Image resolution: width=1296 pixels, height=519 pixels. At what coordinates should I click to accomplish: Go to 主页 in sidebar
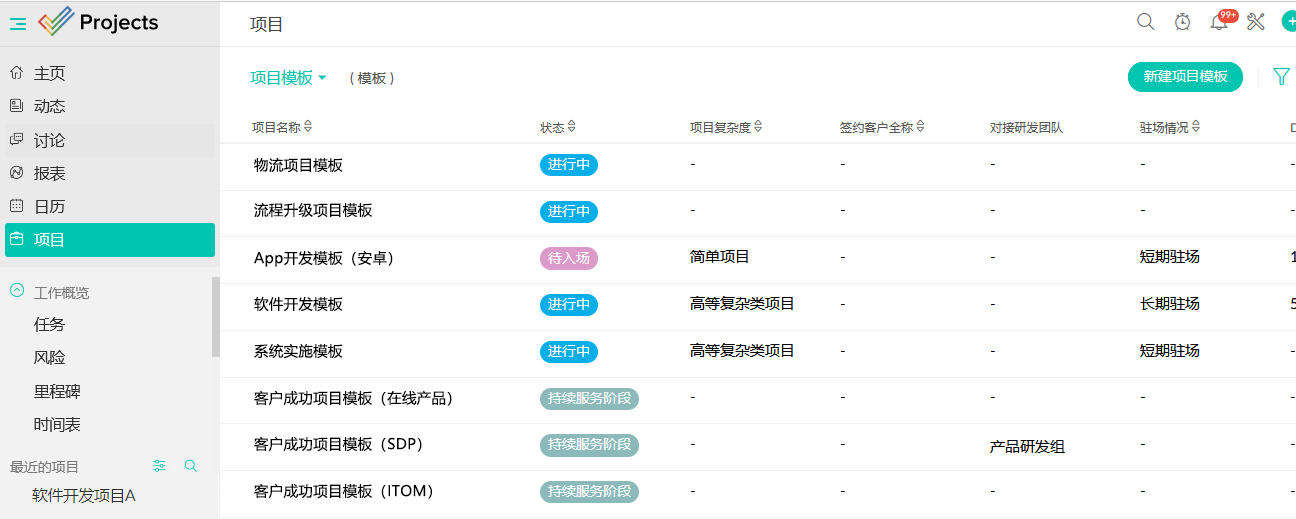(x=49, y=73)
